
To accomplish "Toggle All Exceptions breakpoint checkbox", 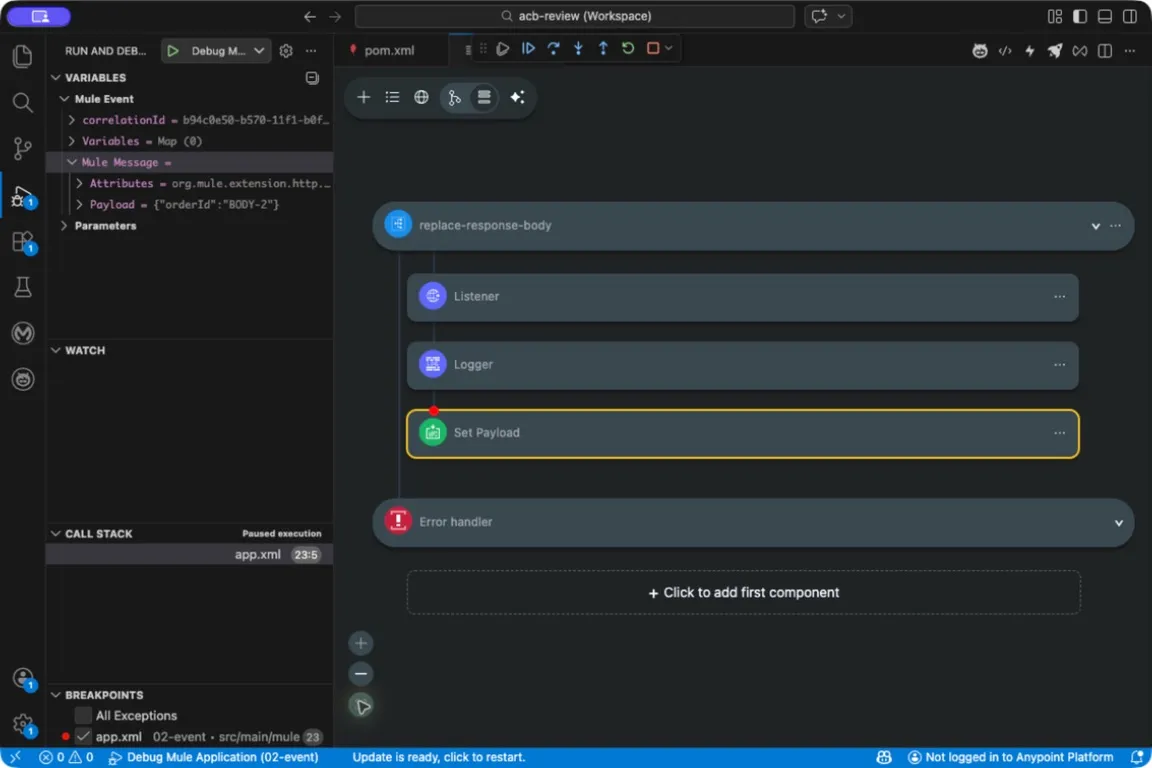I will tap(83, 716).
